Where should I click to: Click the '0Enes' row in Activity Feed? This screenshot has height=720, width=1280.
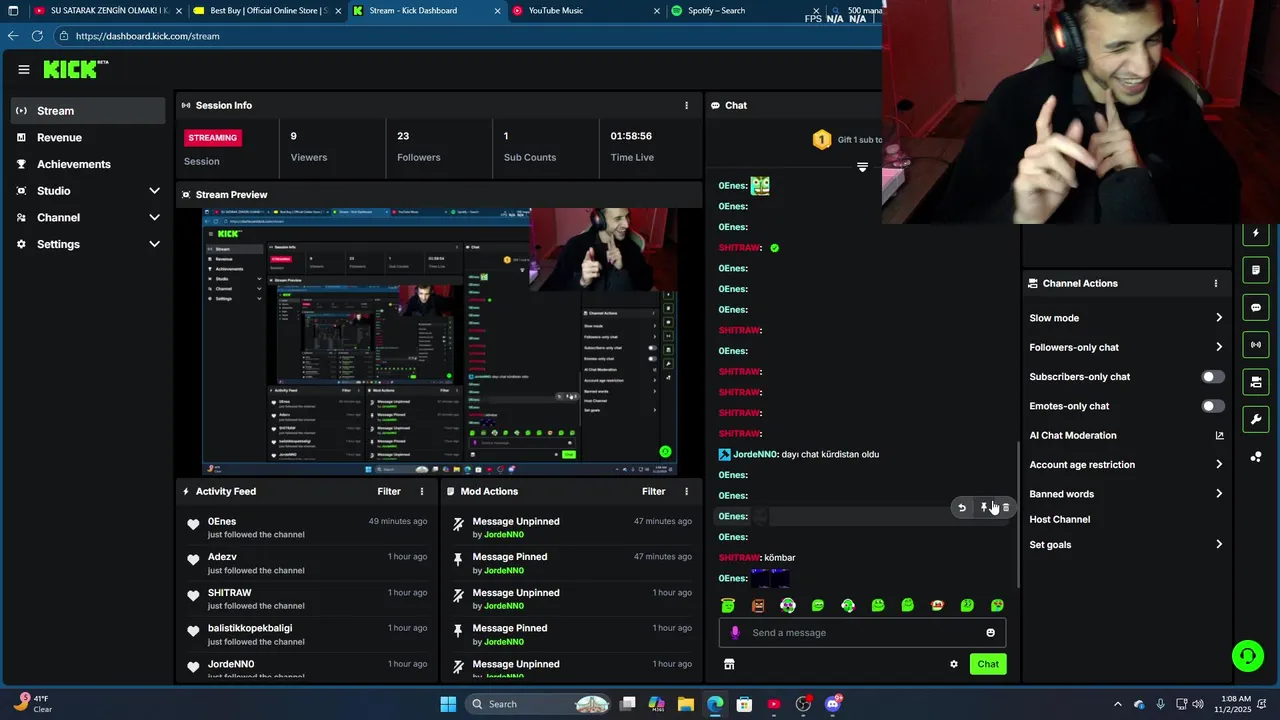point(305,527)
